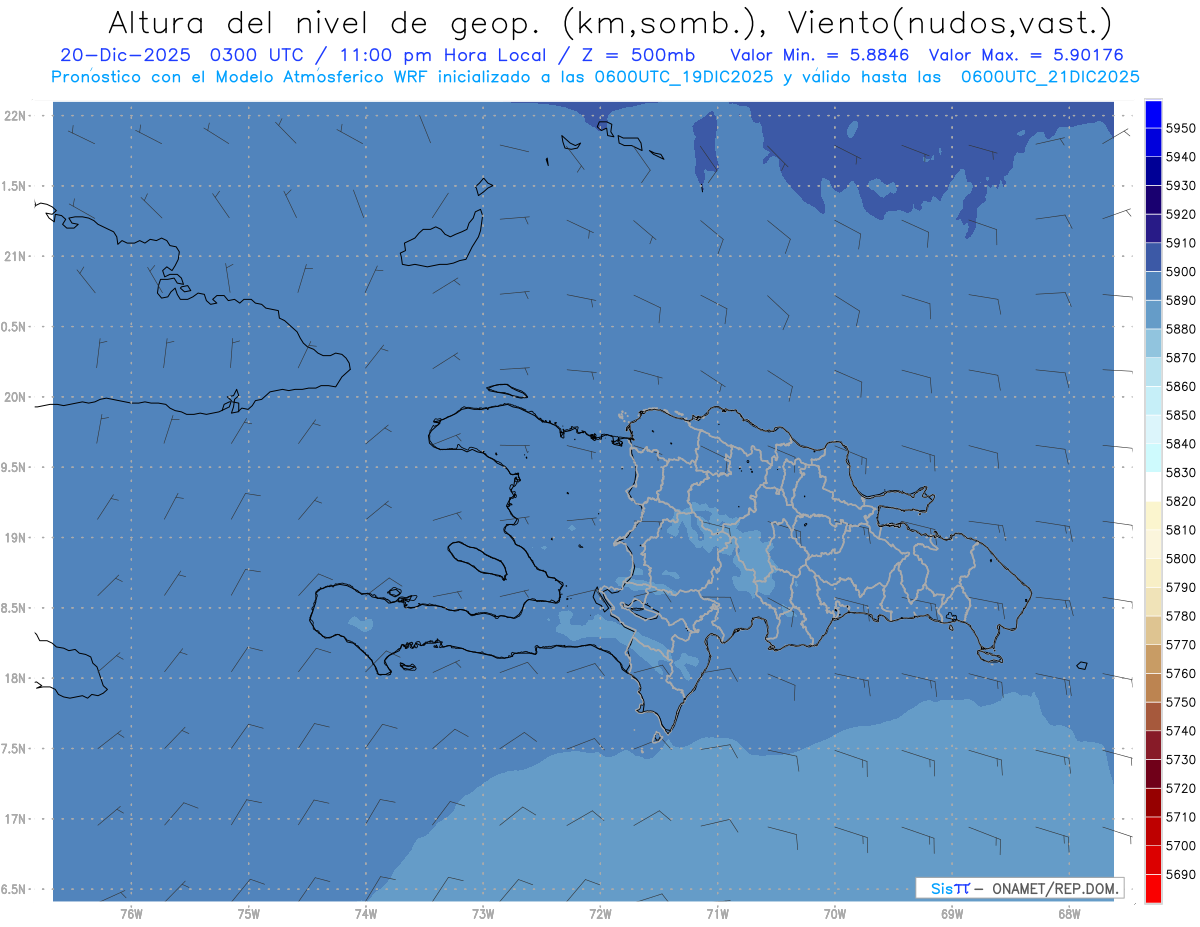Viewport: 1200px width, 927px height.
Task: Click the colorbar swatch between 5880 and 5890
Action: (x=1153, y=315)
